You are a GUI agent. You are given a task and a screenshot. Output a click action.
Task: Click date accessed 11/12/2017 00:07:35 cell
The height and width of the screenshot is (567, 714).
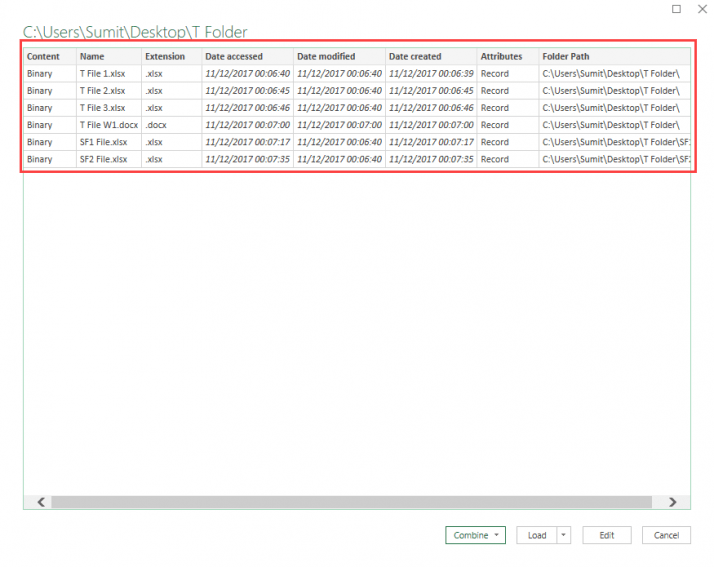(247, 159)
